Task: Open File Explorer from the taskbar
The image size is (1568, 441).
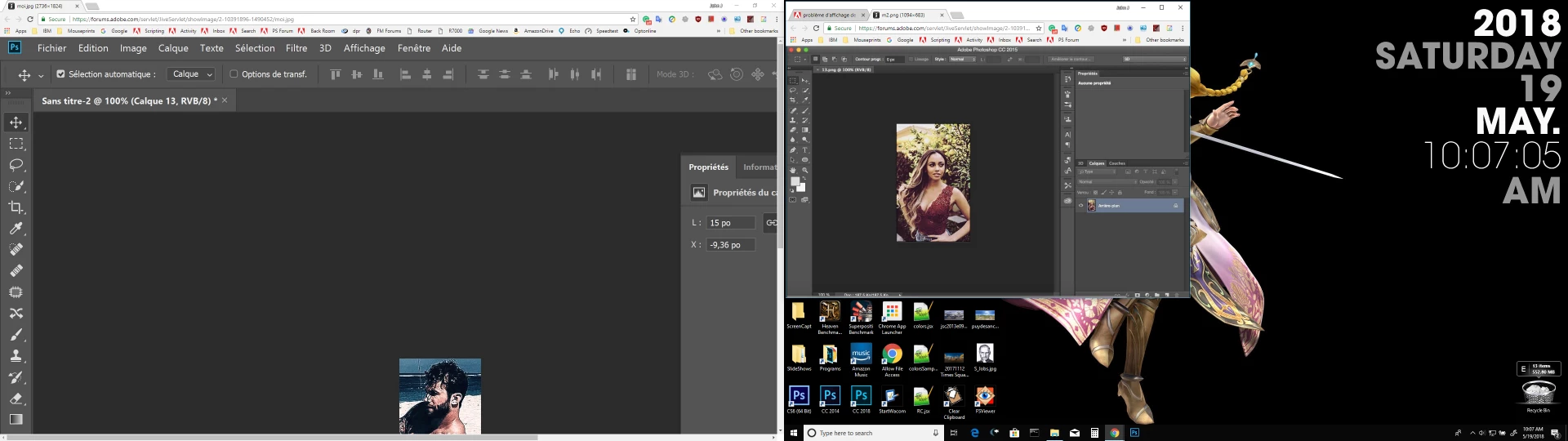Action: (1054, 433)
